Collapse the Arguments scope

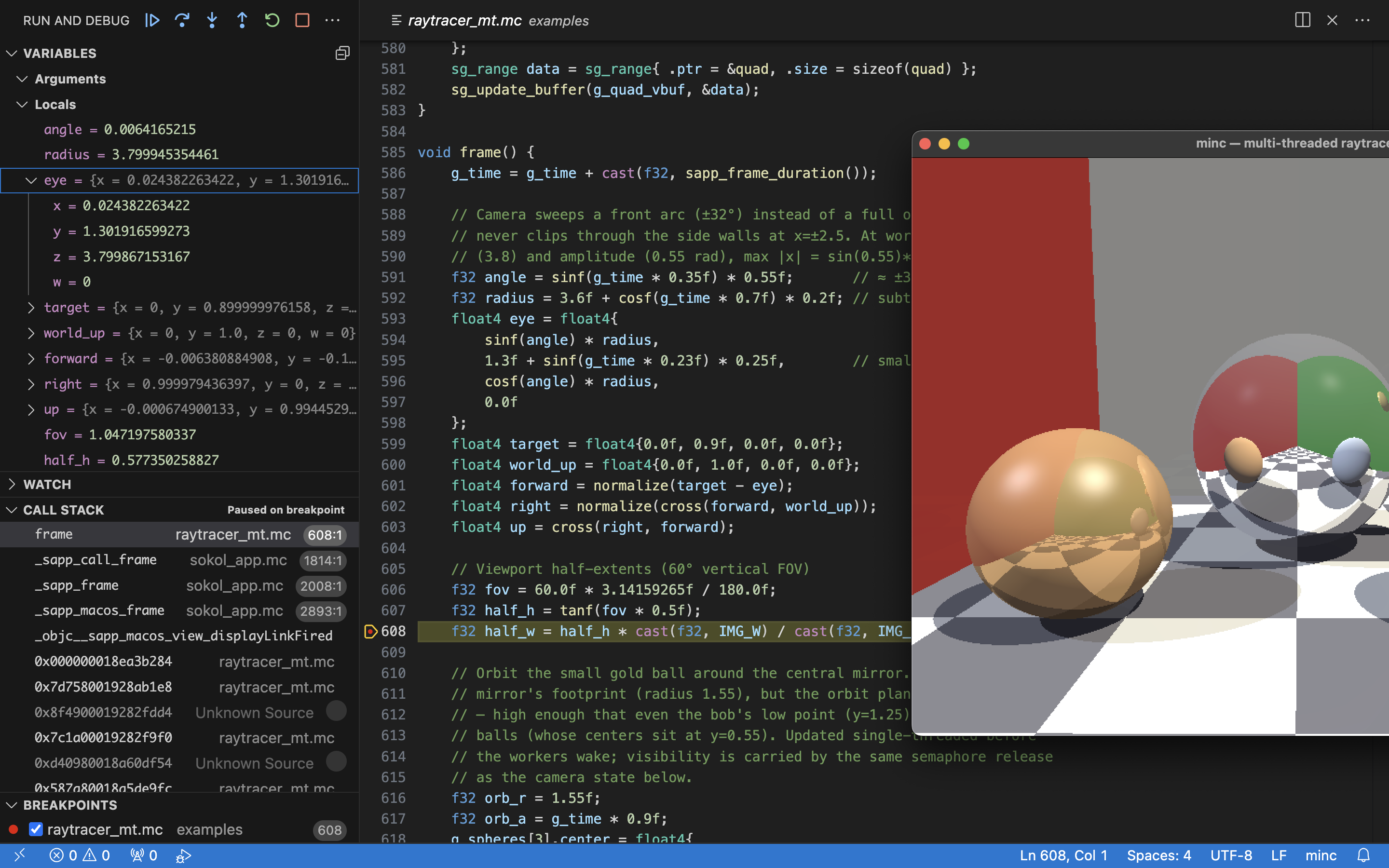pyautogui.click(x=22, y=79)
